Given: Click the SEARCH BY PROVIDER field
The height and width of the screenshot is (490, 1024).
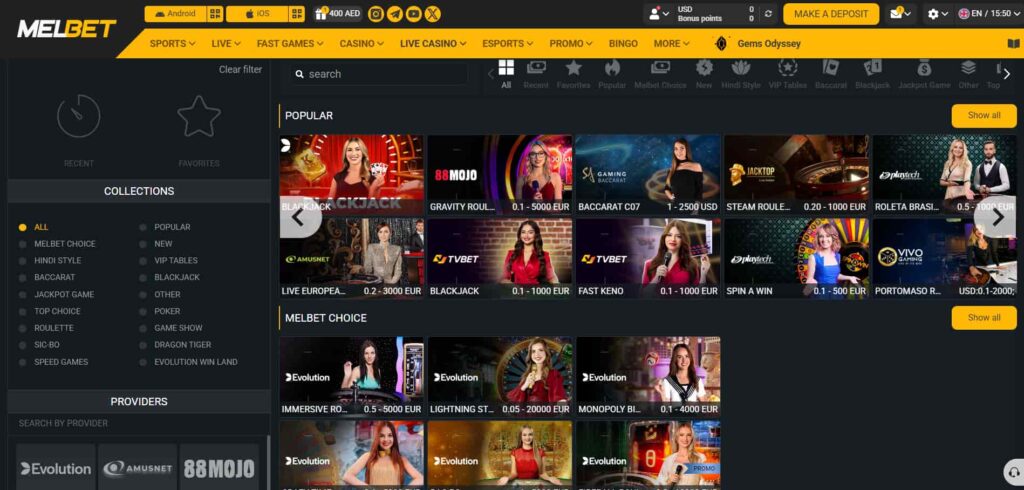Looking at the screenshot, I should click(x=138, y=423).
